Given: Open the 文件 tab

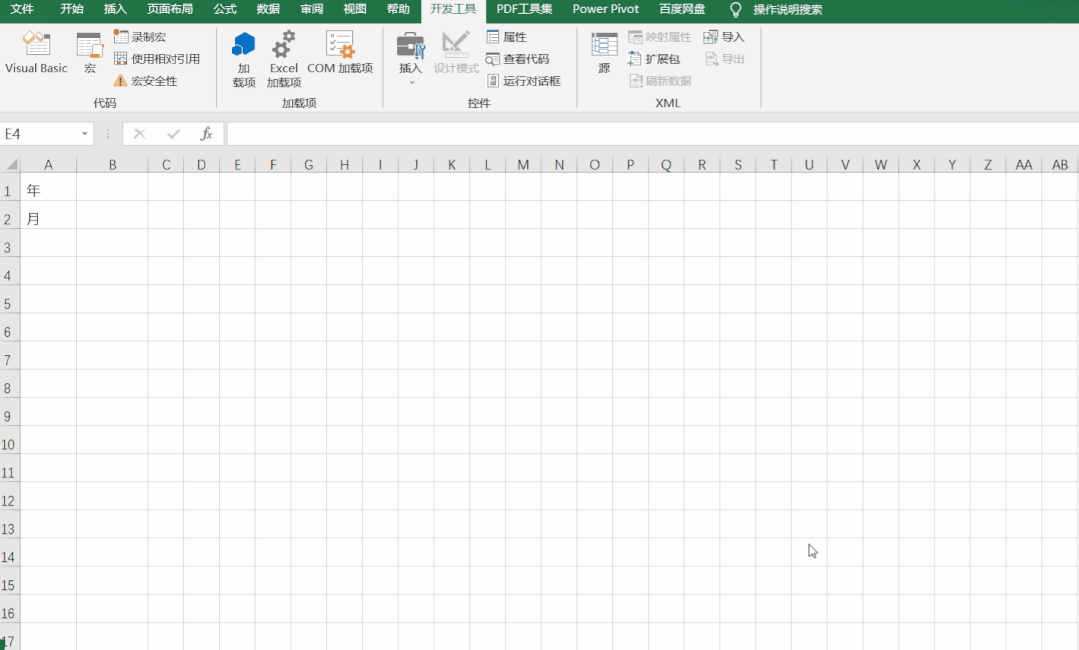Looking at the screenshot, I should (22, 9).
